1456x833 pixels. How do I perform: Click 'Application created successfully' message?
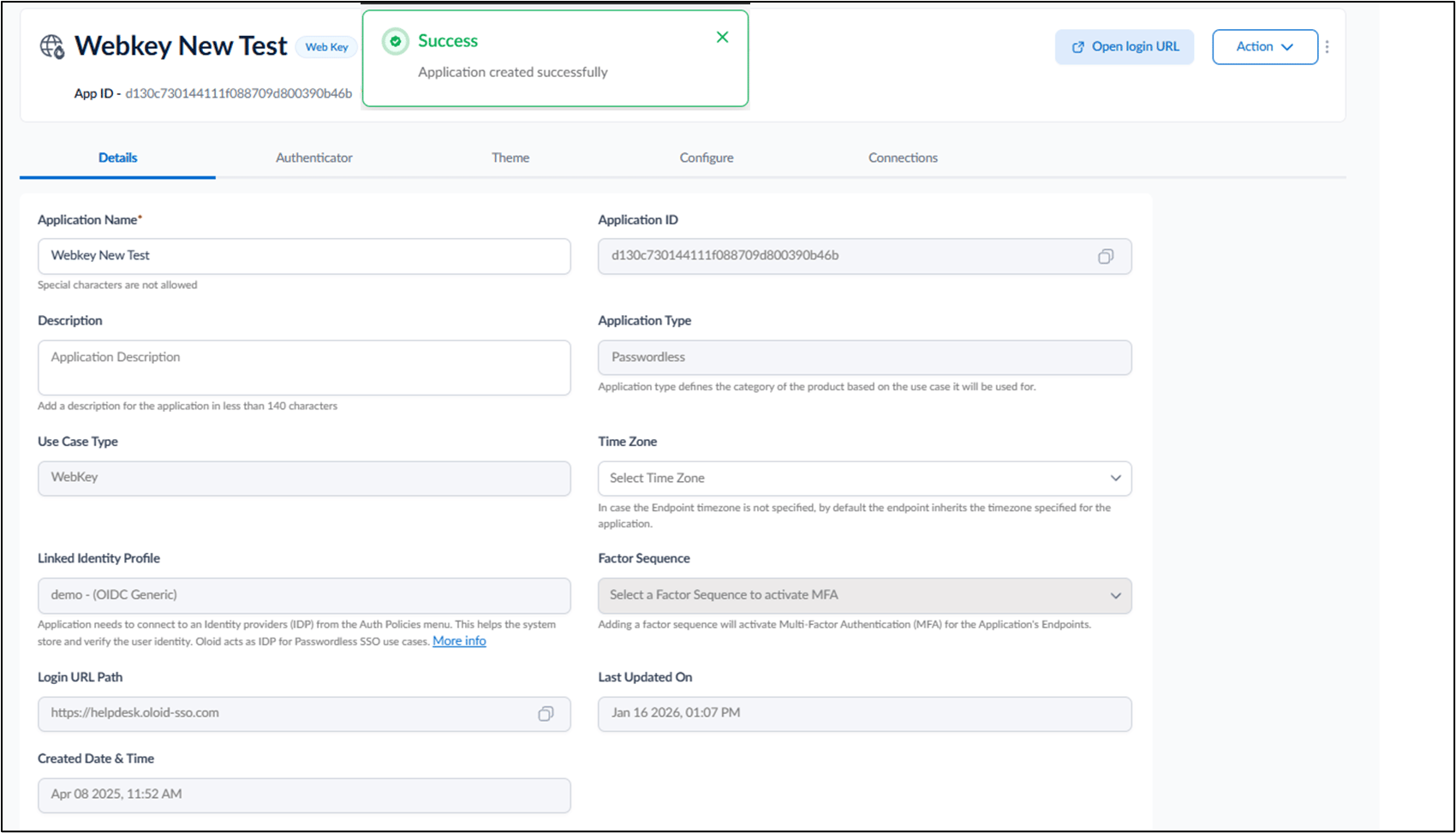(x=513, y=72)
